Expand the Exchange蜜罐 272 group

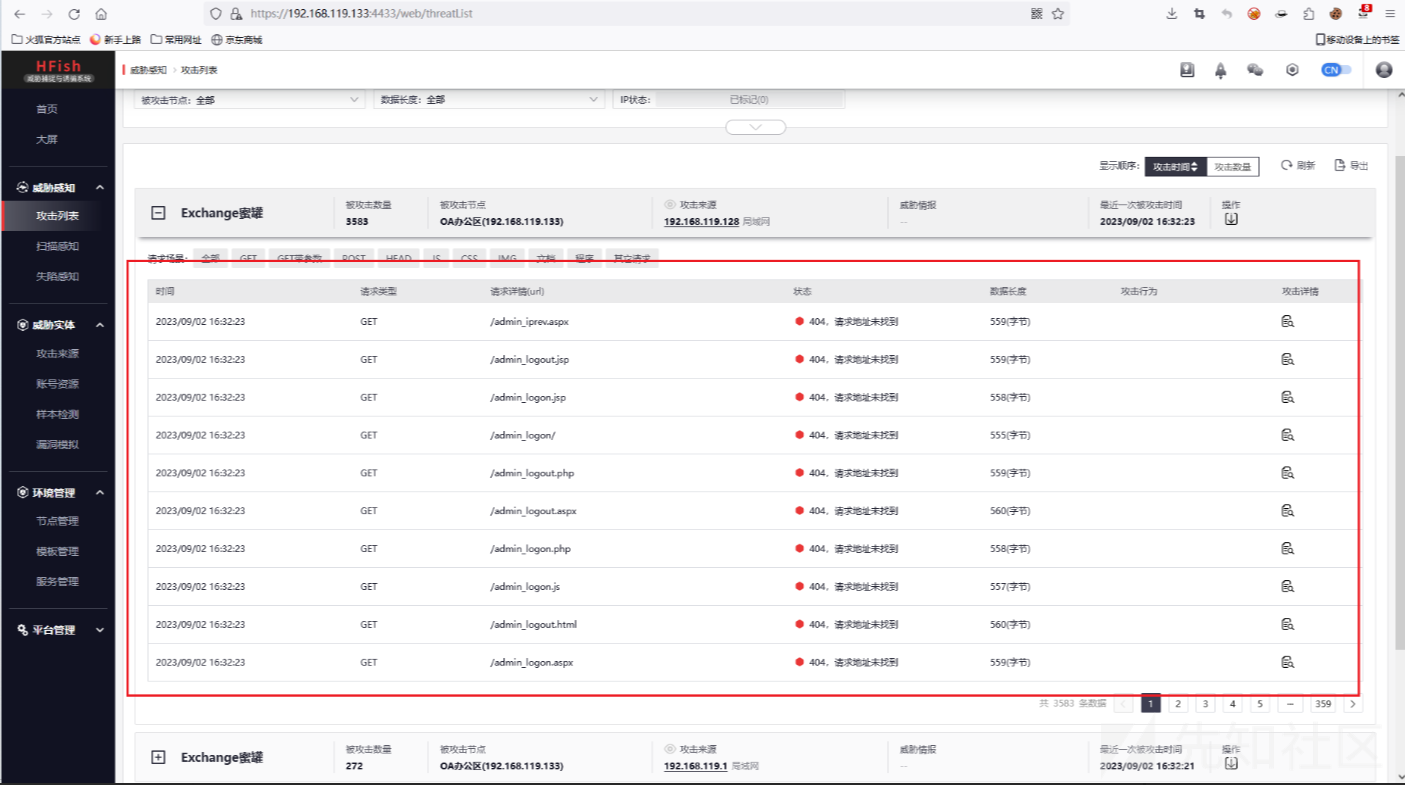tap(158, 757)
